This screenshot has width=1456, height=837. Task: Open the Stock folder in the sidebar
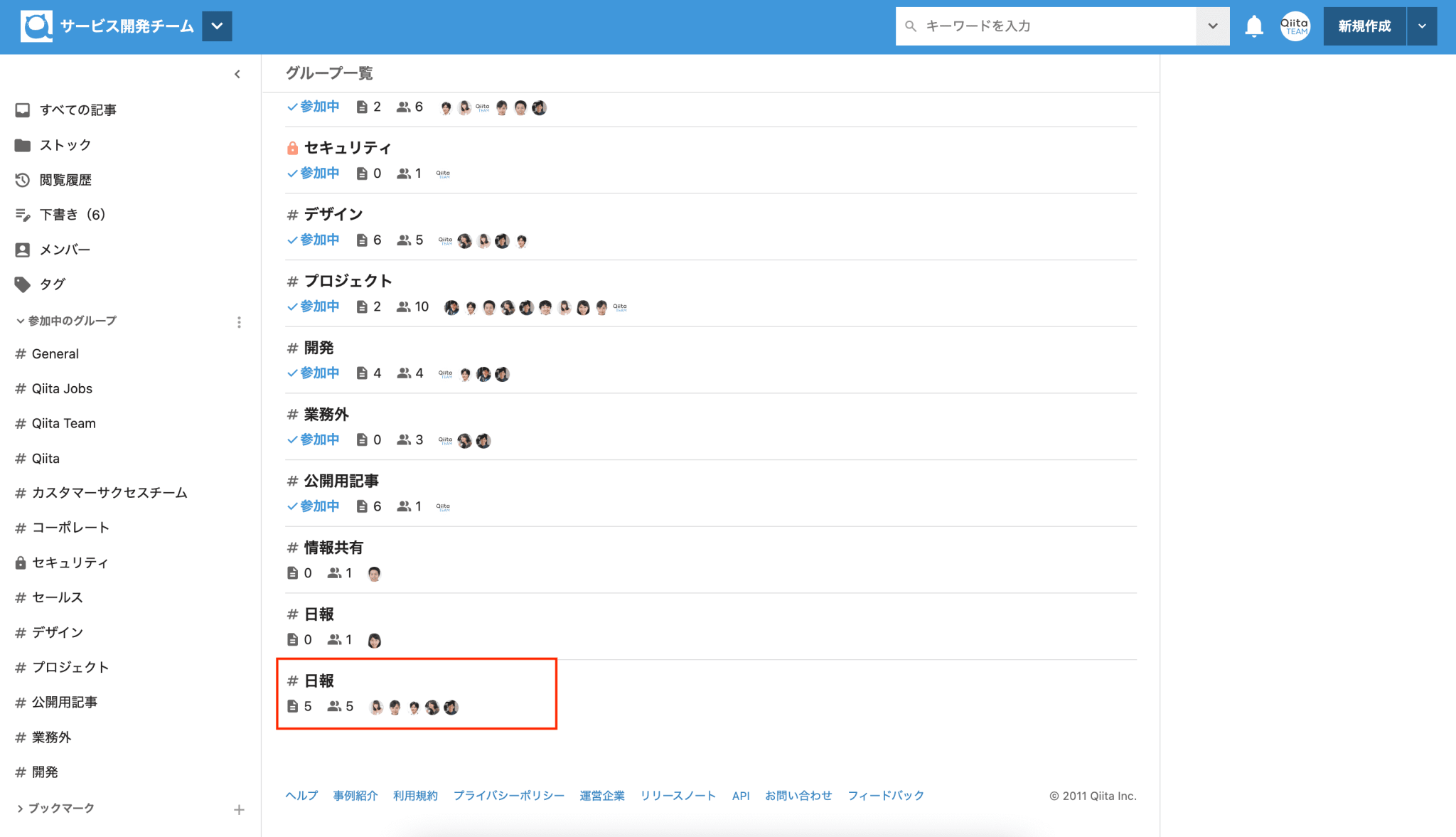pos(65,145)
